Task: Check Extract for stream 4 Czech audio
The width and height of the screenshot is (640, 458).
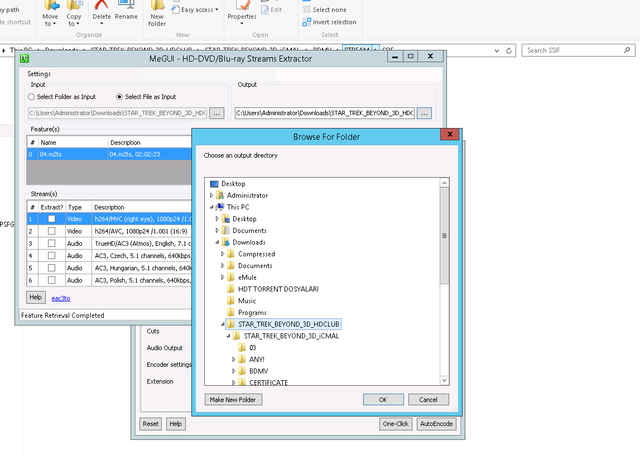Action: pos(51,256)
